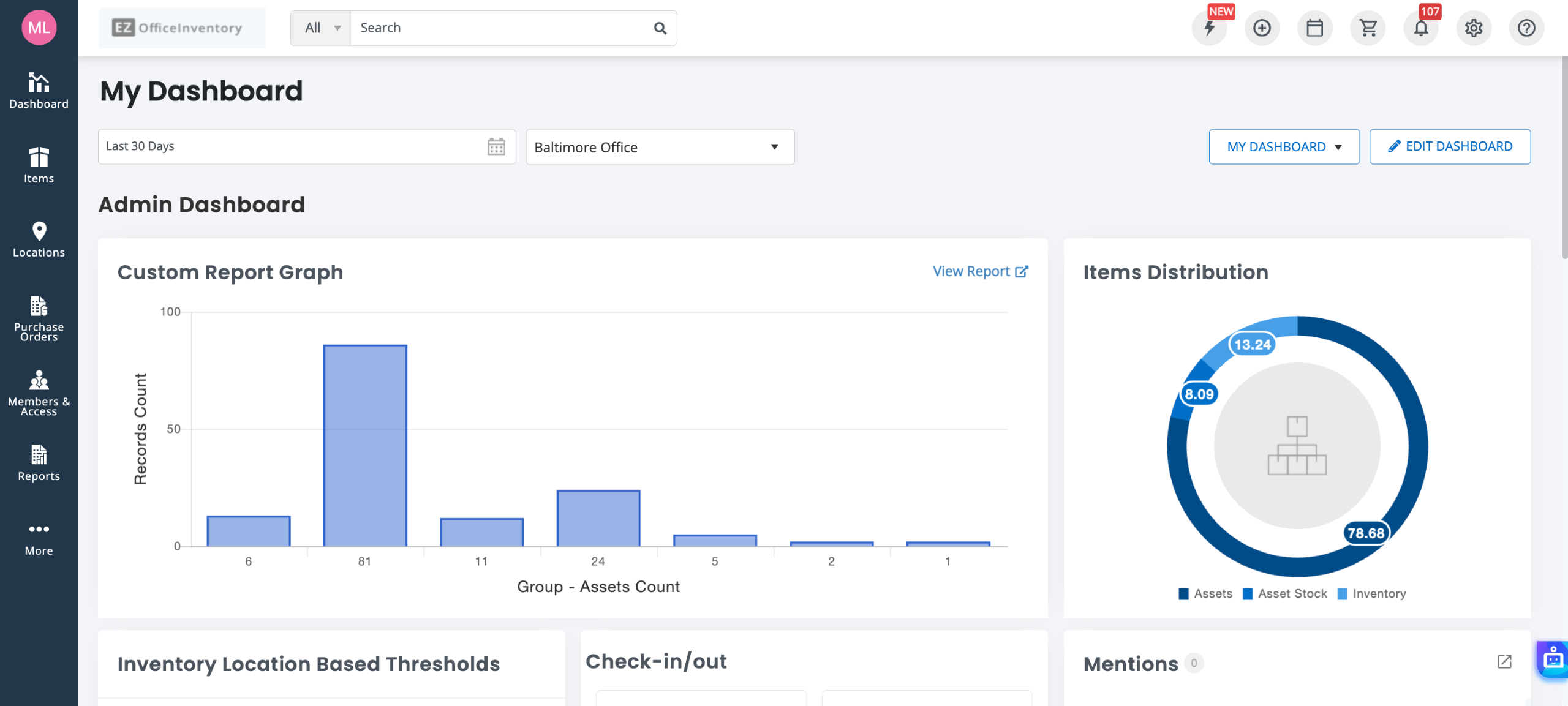Viewport: 1568px width, 706px height.
Task: Click the plus circle add icon
Action: 1262,28
